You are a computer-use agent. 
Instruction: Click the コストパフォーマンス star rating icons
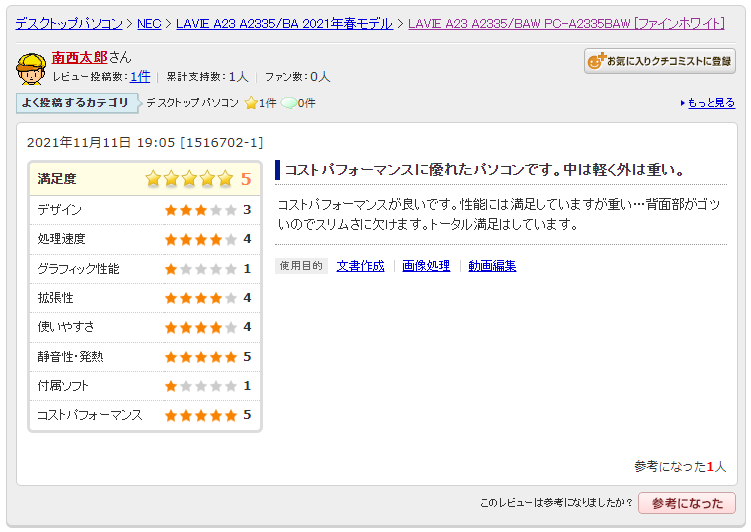point(200,415)
